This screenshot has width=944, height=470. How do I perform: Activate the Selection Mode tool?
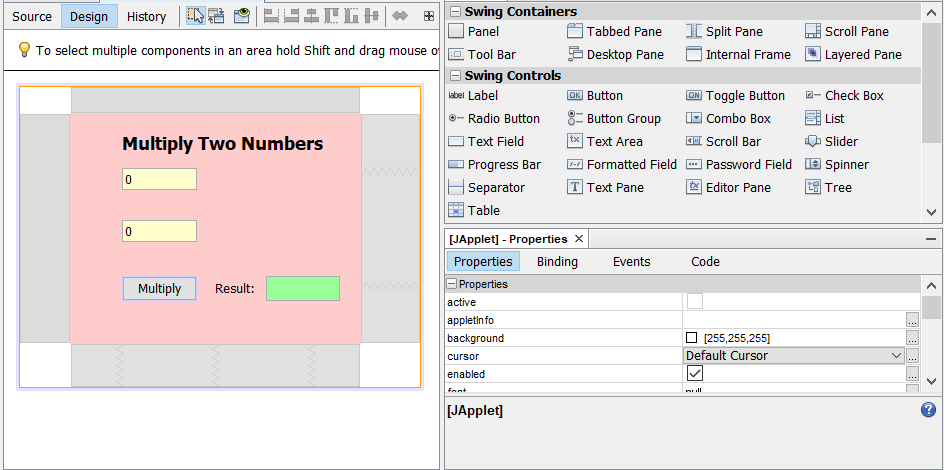[x=195, y=16]
